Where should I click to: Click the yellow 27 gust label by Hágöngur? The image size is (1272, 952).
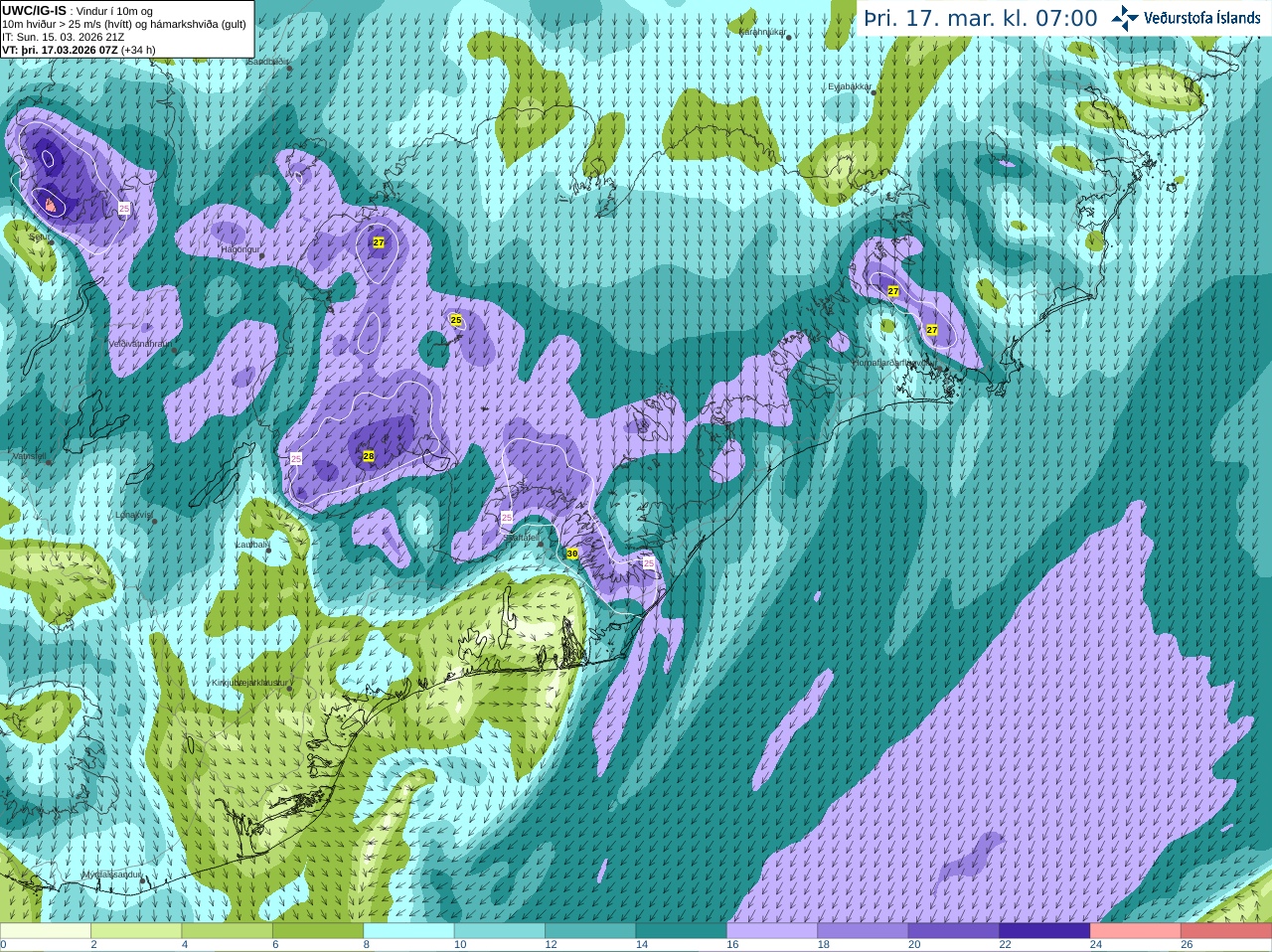(x=379, y=242)
